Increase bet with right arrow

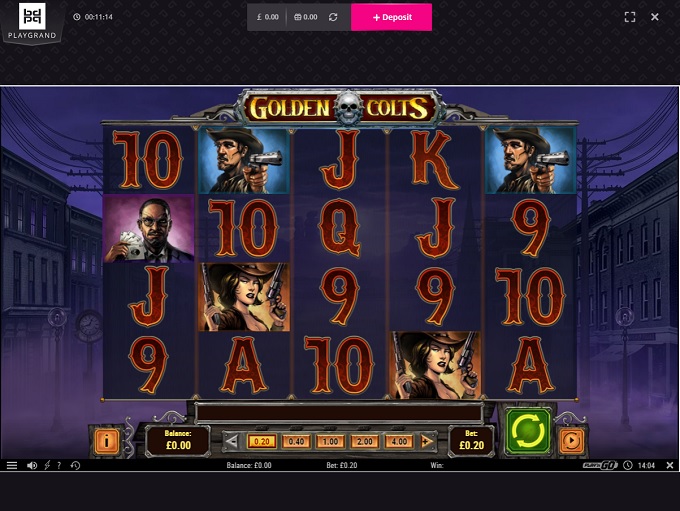426,442
